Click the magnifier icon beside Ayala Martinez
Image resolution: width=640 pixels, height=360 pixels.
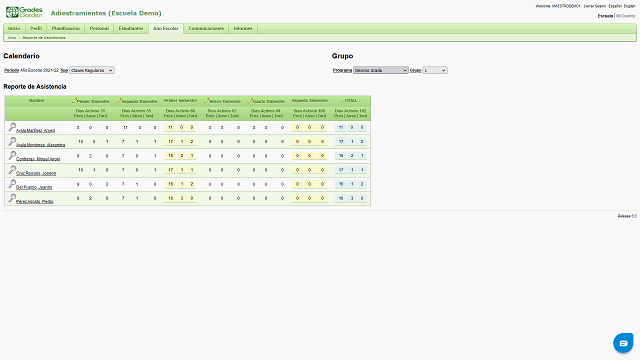pos(12,127)
